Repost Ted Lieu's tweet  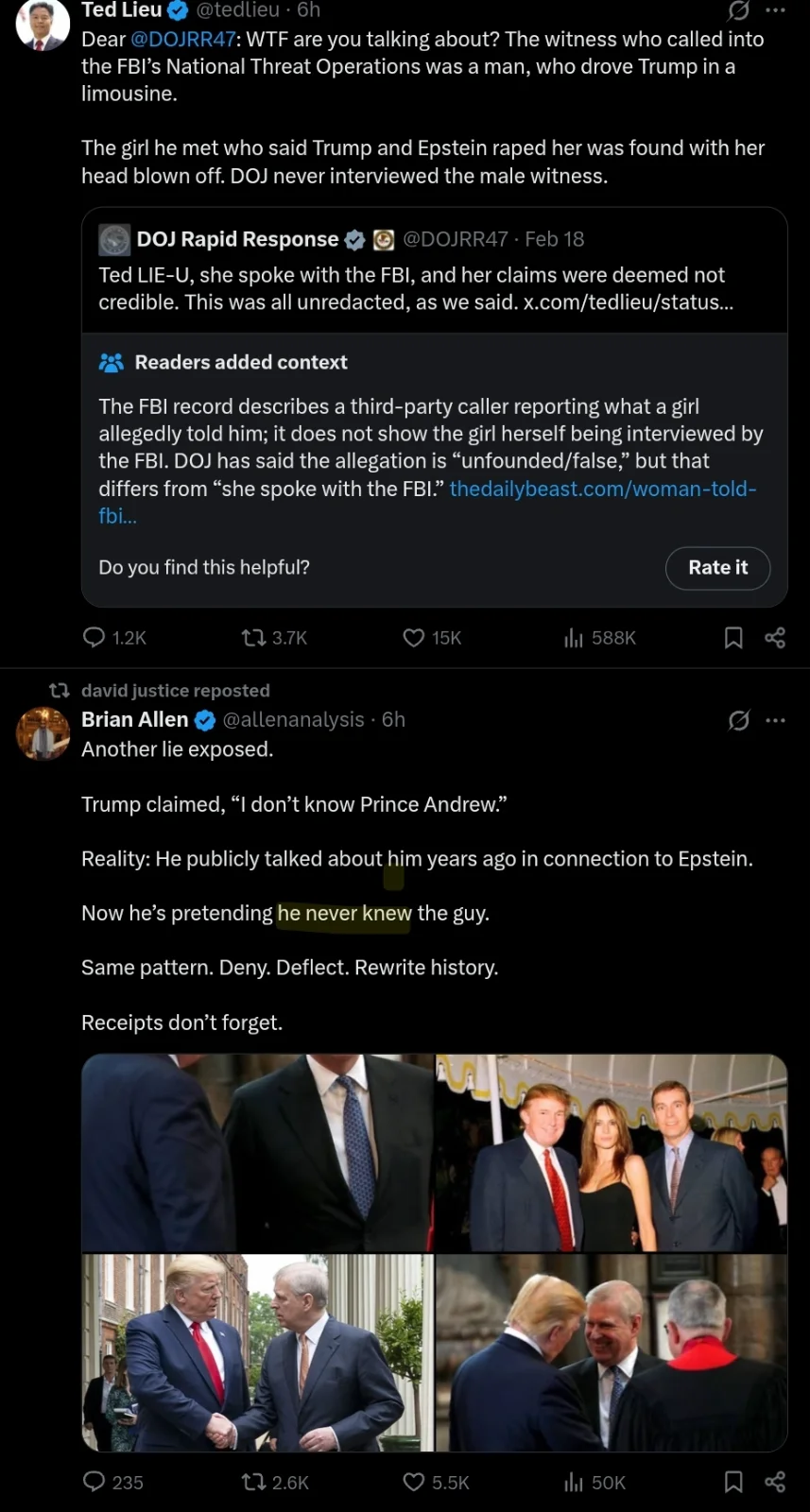click(x=254, y=638)
